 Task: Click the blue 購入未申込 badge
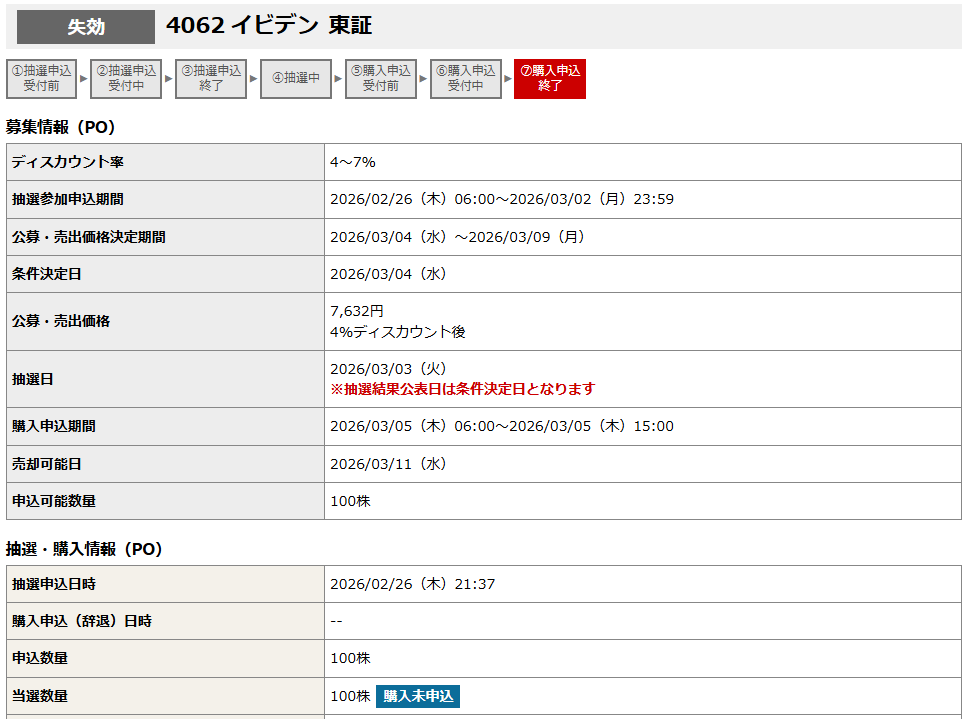point(418,696)
